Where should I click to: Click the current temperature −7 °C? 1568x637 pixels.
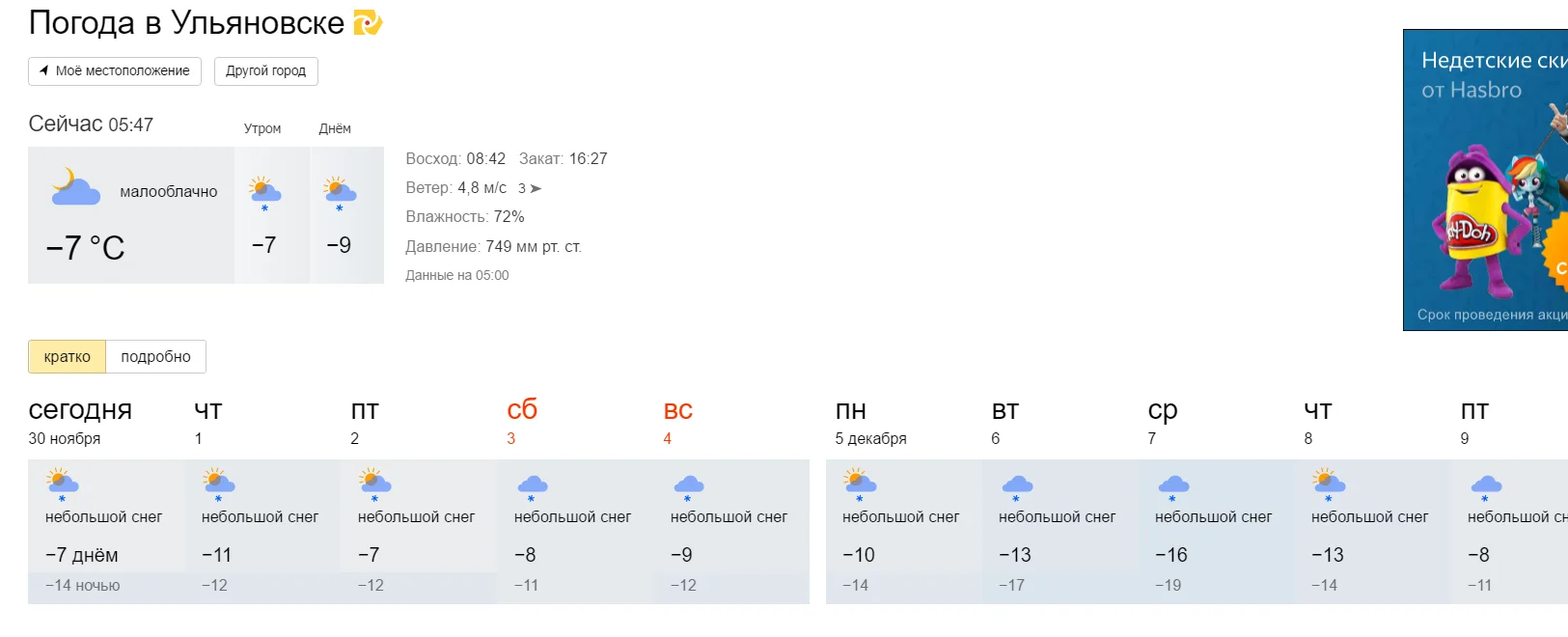coord(85,248)
